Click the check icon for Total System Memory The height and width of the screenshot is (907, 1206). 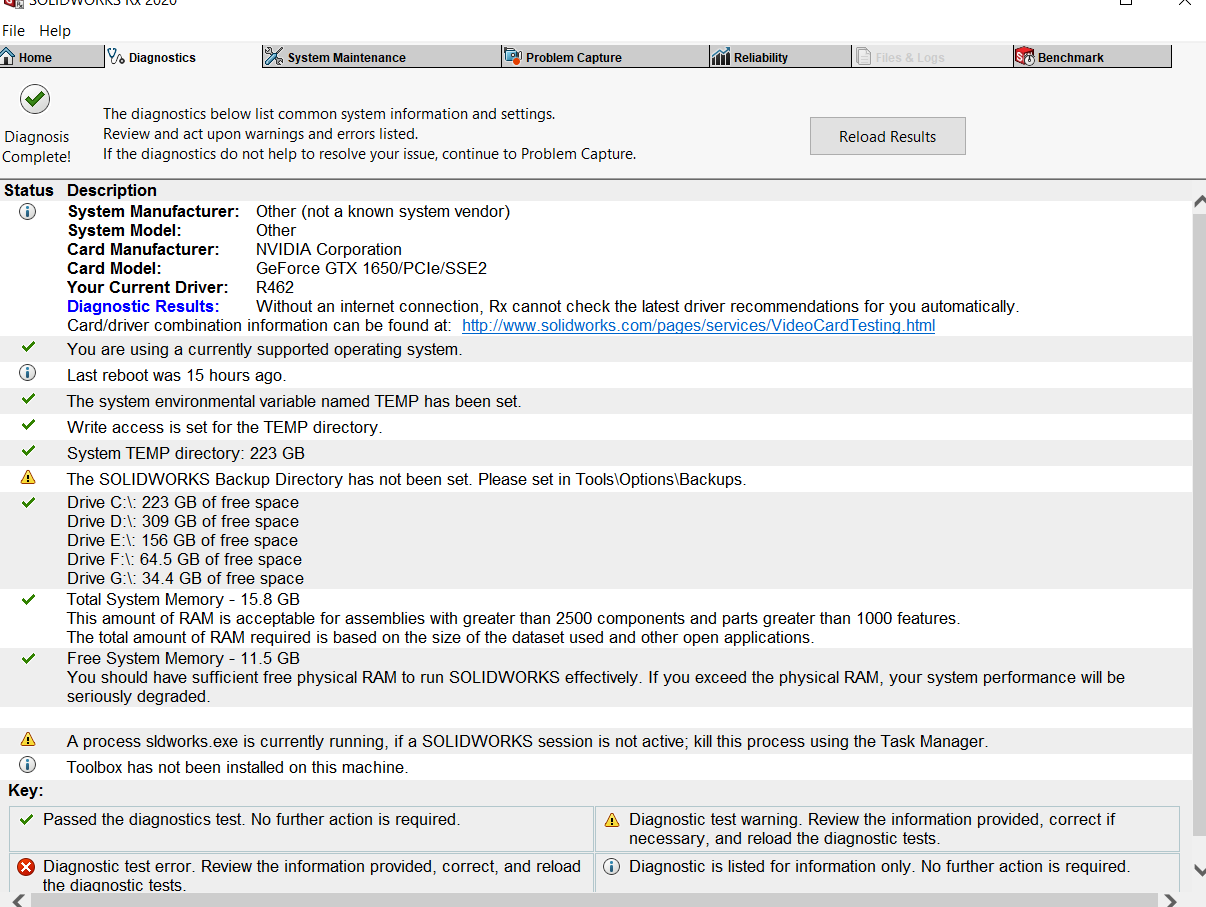click(x=28, y=599)
